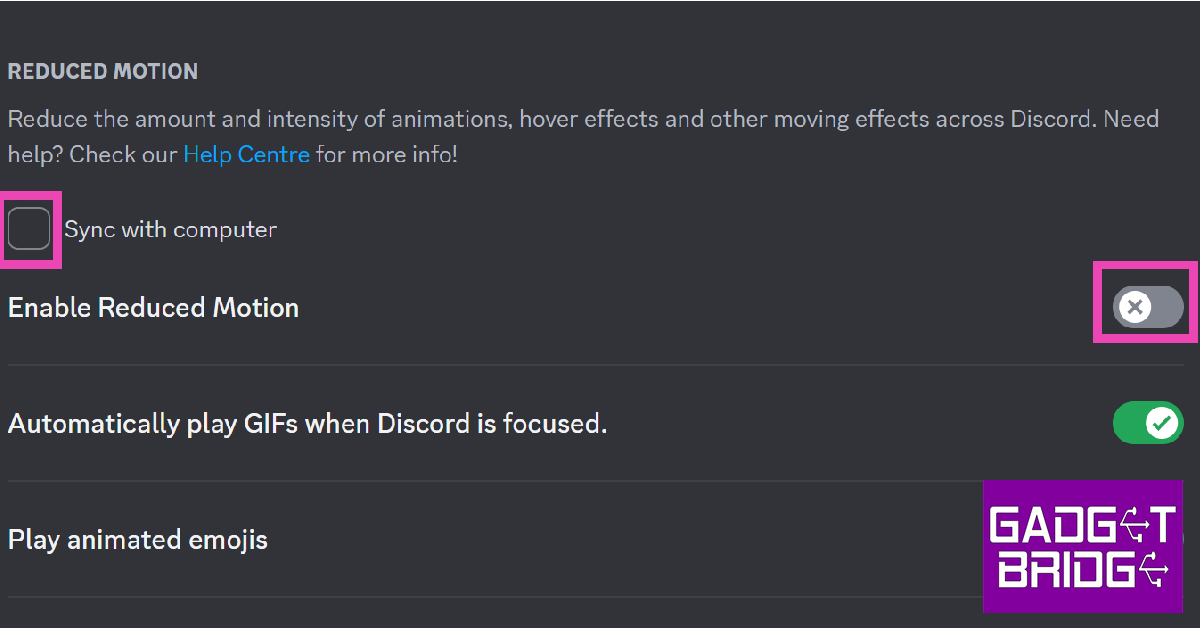This screenshot has height=628, width=1200.
Task: Click the Sync with computer label text
Action: 170,229
